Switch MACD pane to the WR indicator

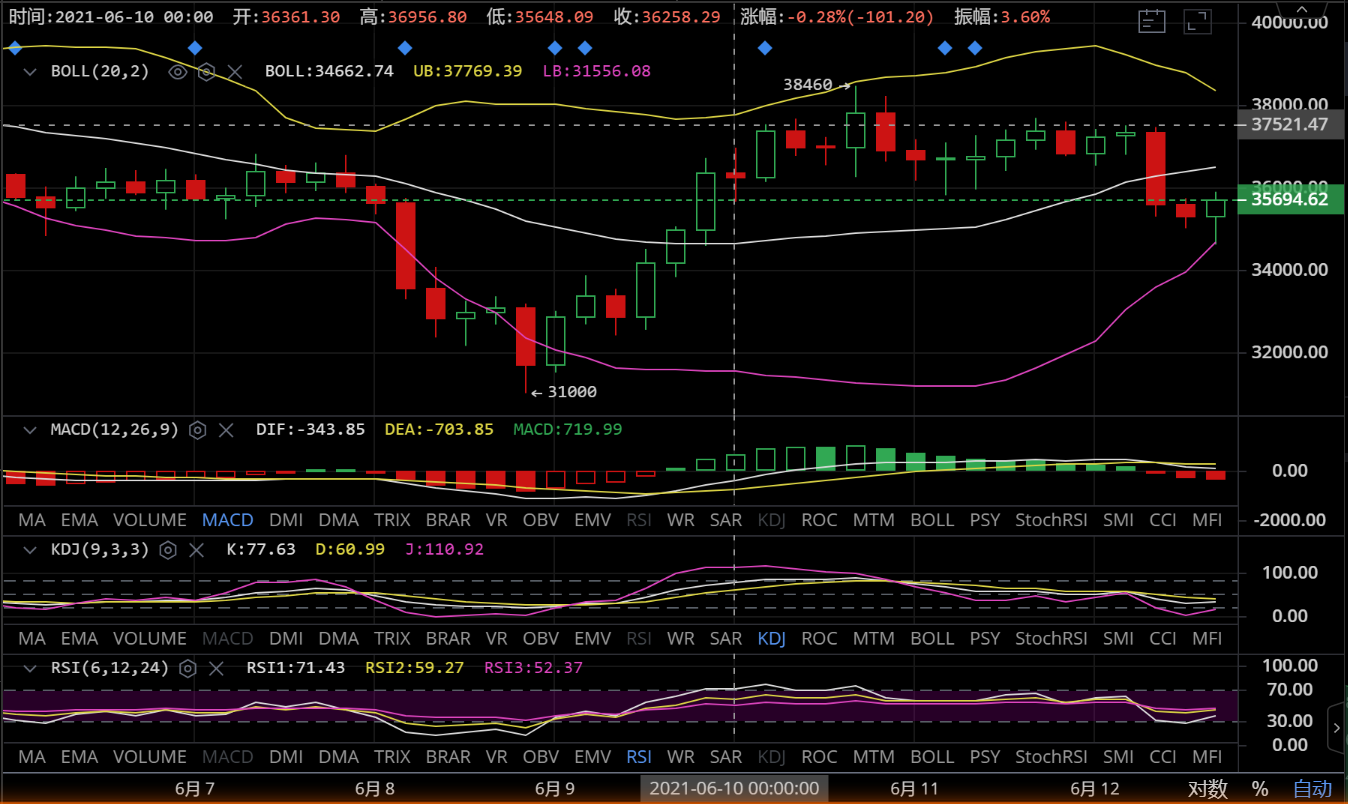click(x=681, y=520)
